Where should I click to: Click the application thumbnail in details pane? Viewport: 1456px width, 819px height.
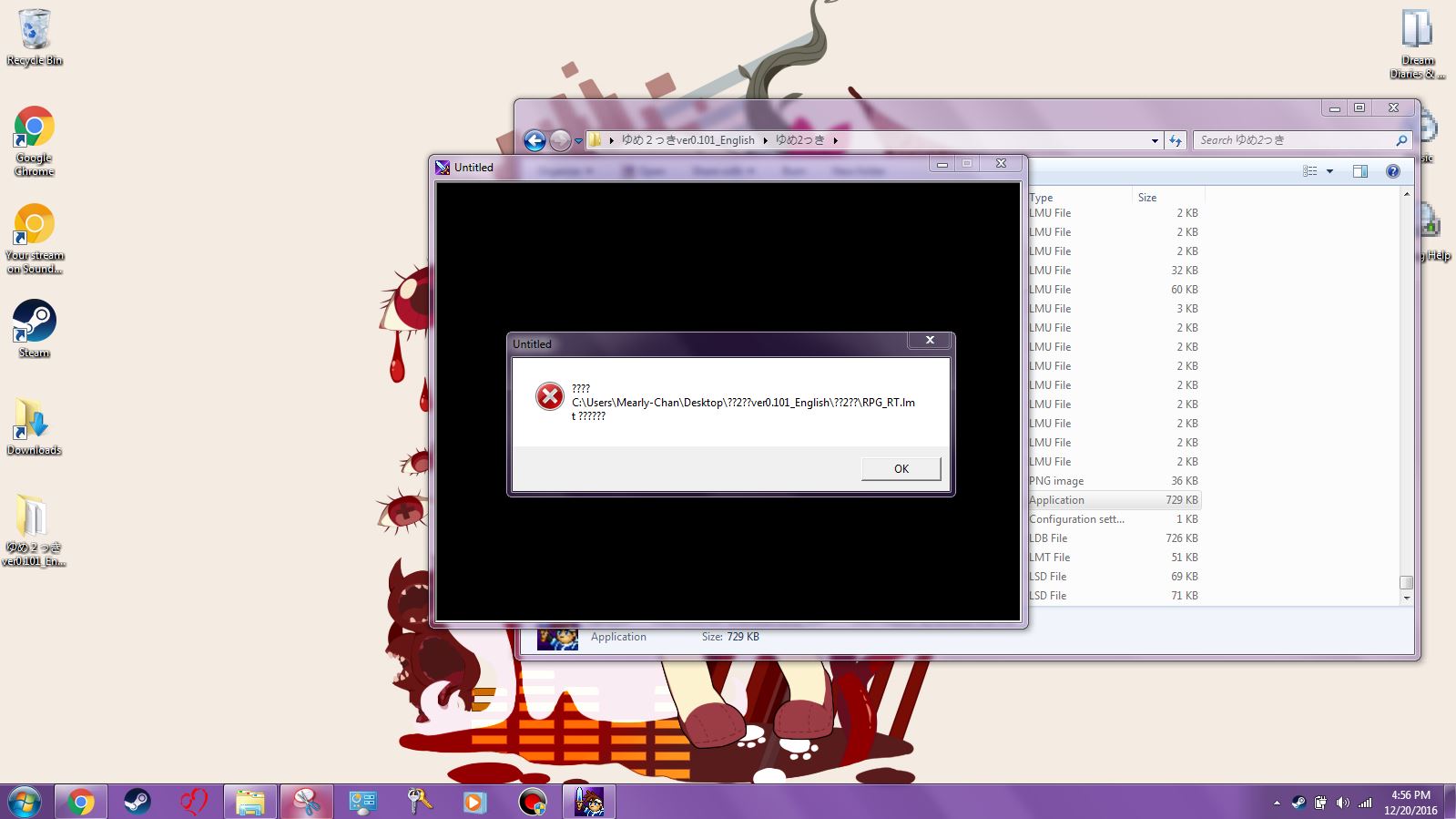pyautogui.click(x=557, y=638)
